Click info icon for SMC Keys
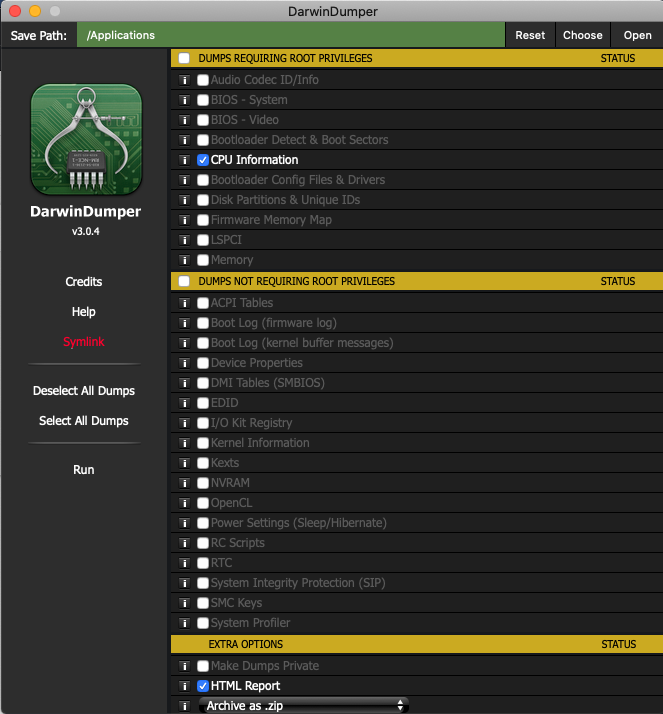The width and height of the screenshot is (663, 714). click(184, 604)
